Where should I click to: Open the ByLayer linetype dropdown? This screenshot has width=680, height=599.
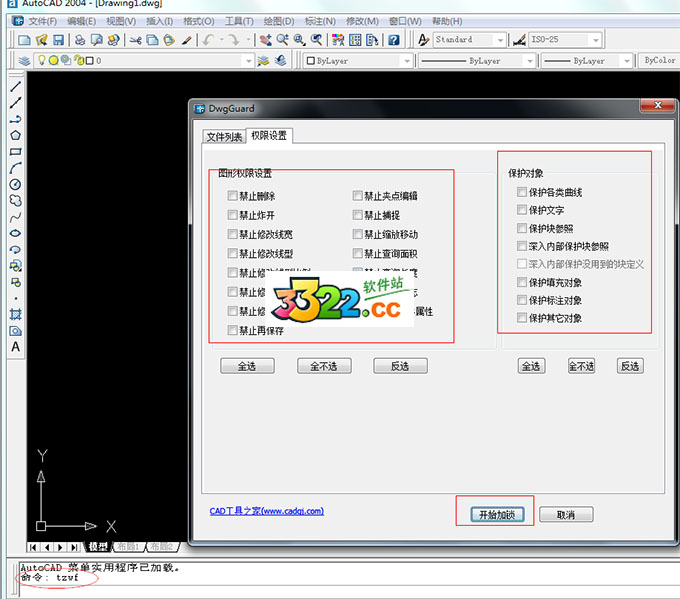coord(530,61)
